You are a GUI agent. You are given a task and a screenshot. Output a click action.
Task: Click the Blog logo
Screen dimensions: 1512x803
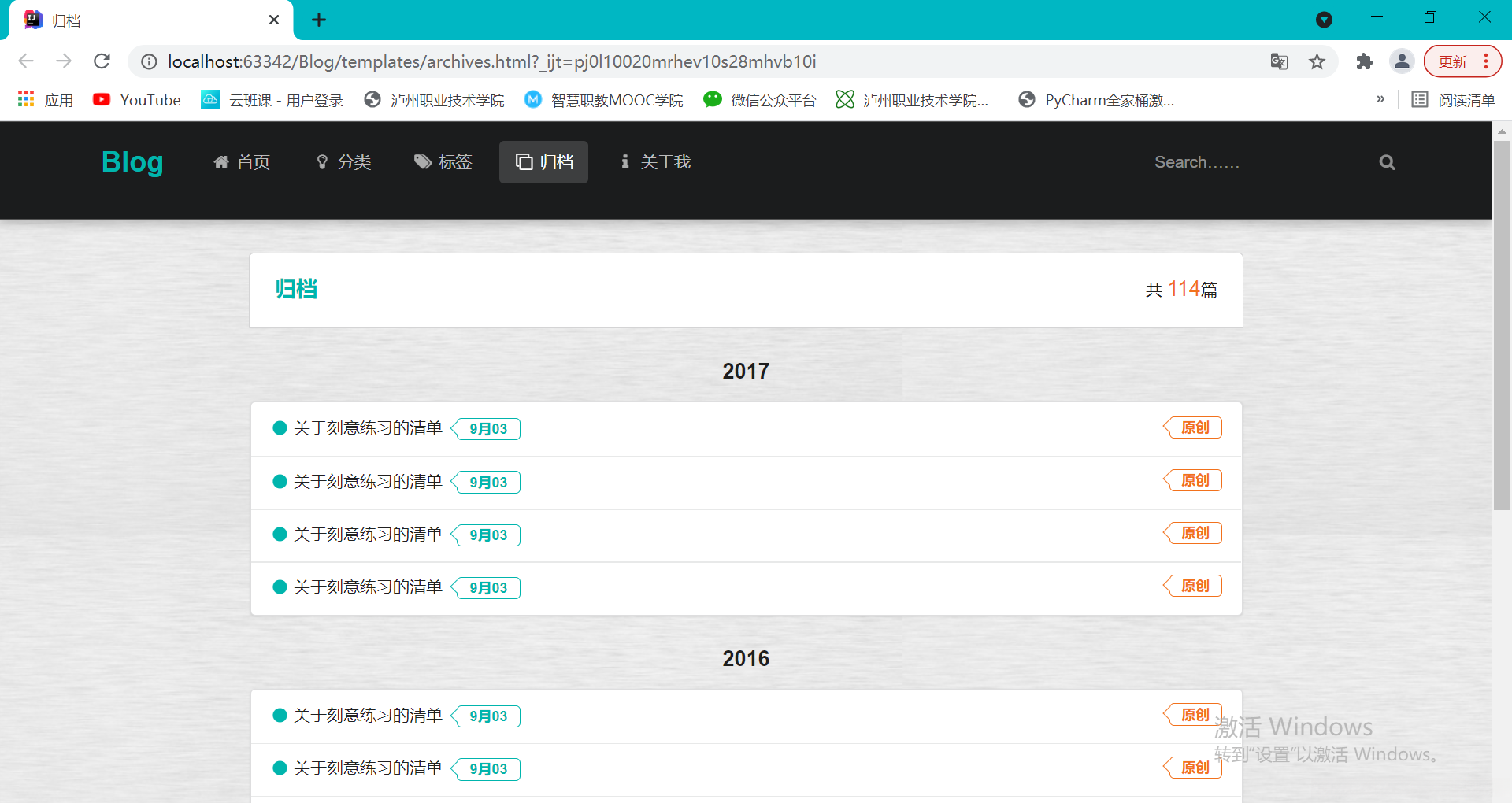pyautogui.click(x=132, y=161)
